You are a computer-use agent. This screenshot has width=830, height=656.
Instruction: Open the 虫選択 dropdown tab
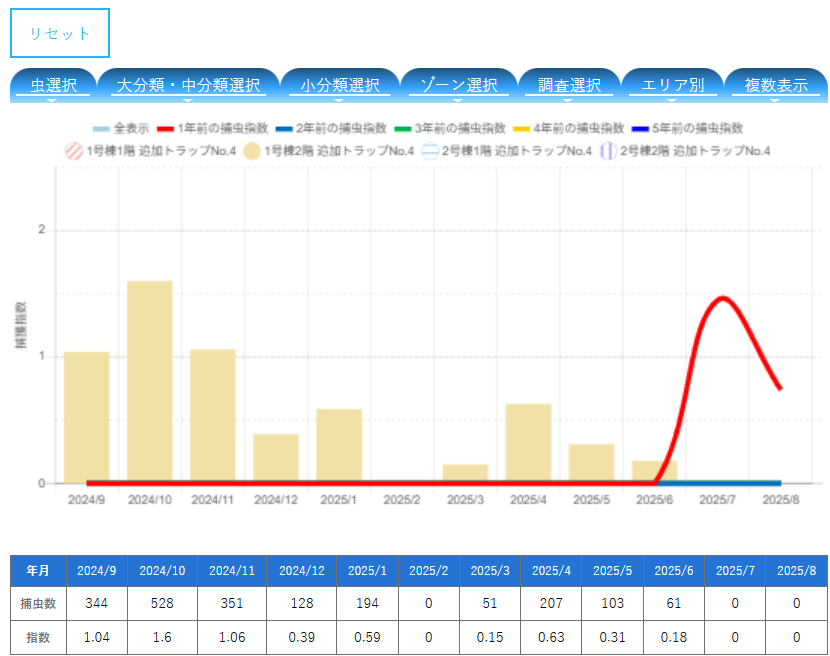point(53,86)
